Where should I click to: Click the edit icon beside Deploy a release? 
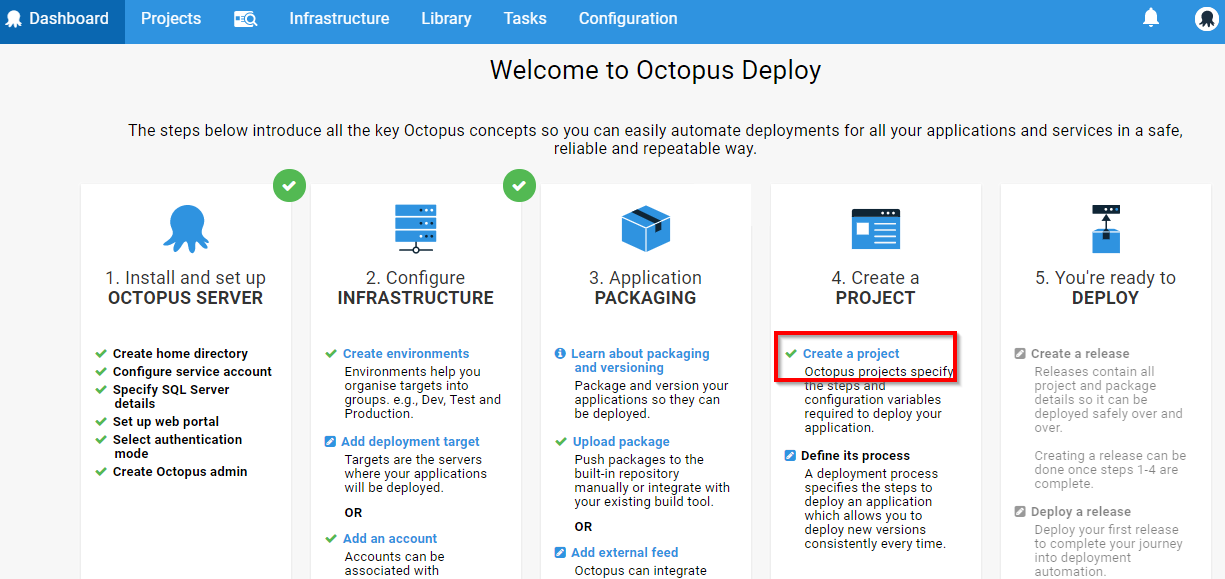click(x=1020, y=512)
